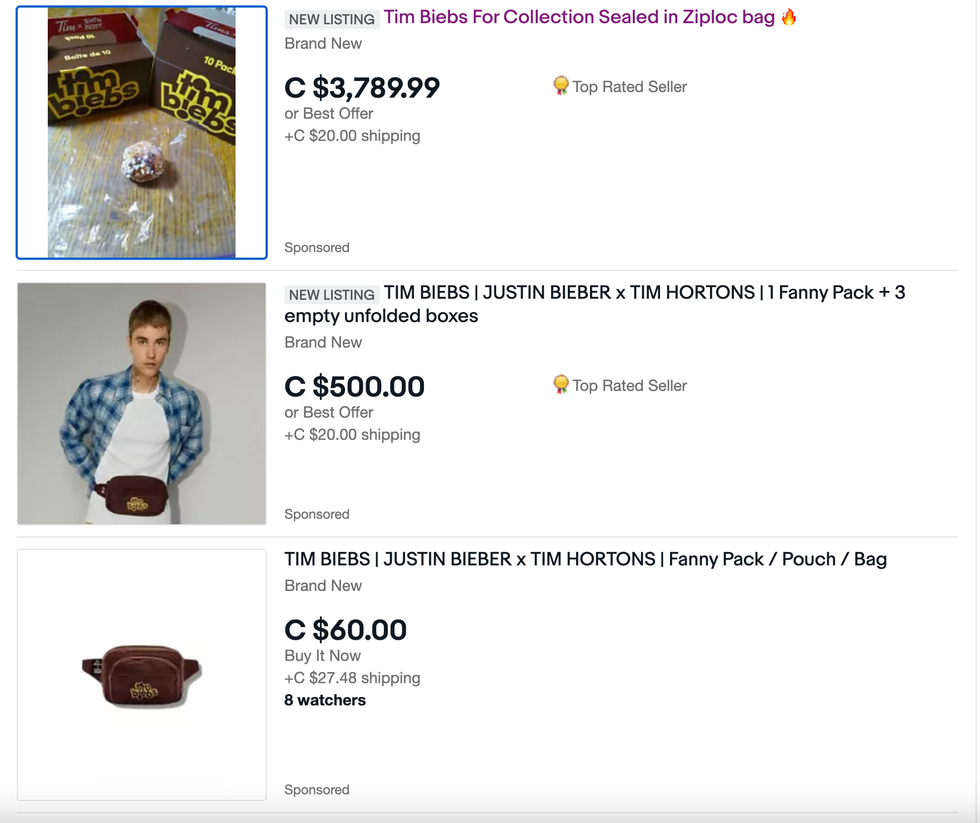Click the C $500.00 price

355,387
